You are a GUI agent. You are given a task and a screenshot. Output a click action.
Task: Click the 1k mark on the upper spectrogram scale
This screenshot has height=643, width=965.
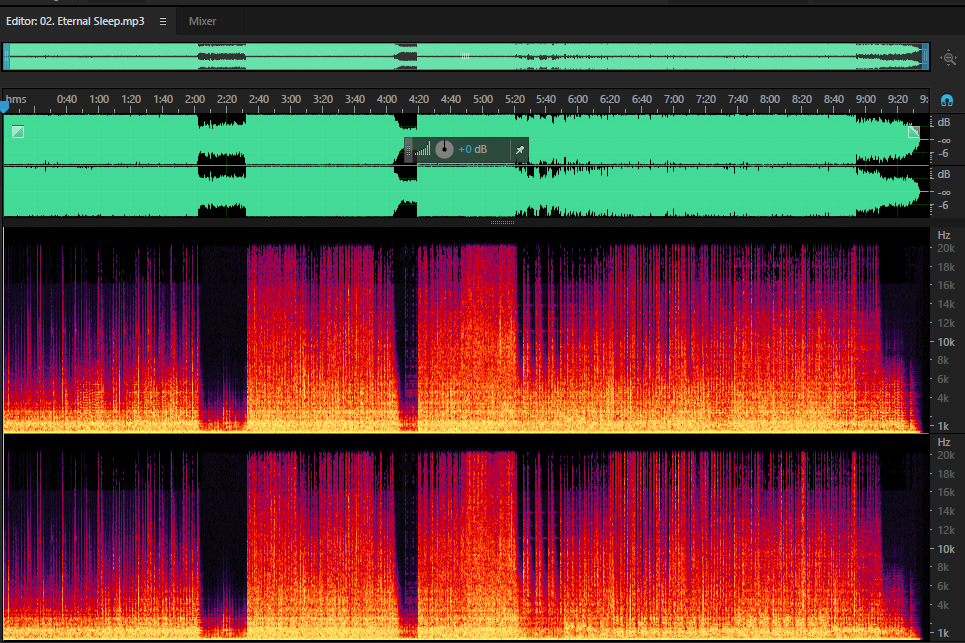click(x=943, y=426)
